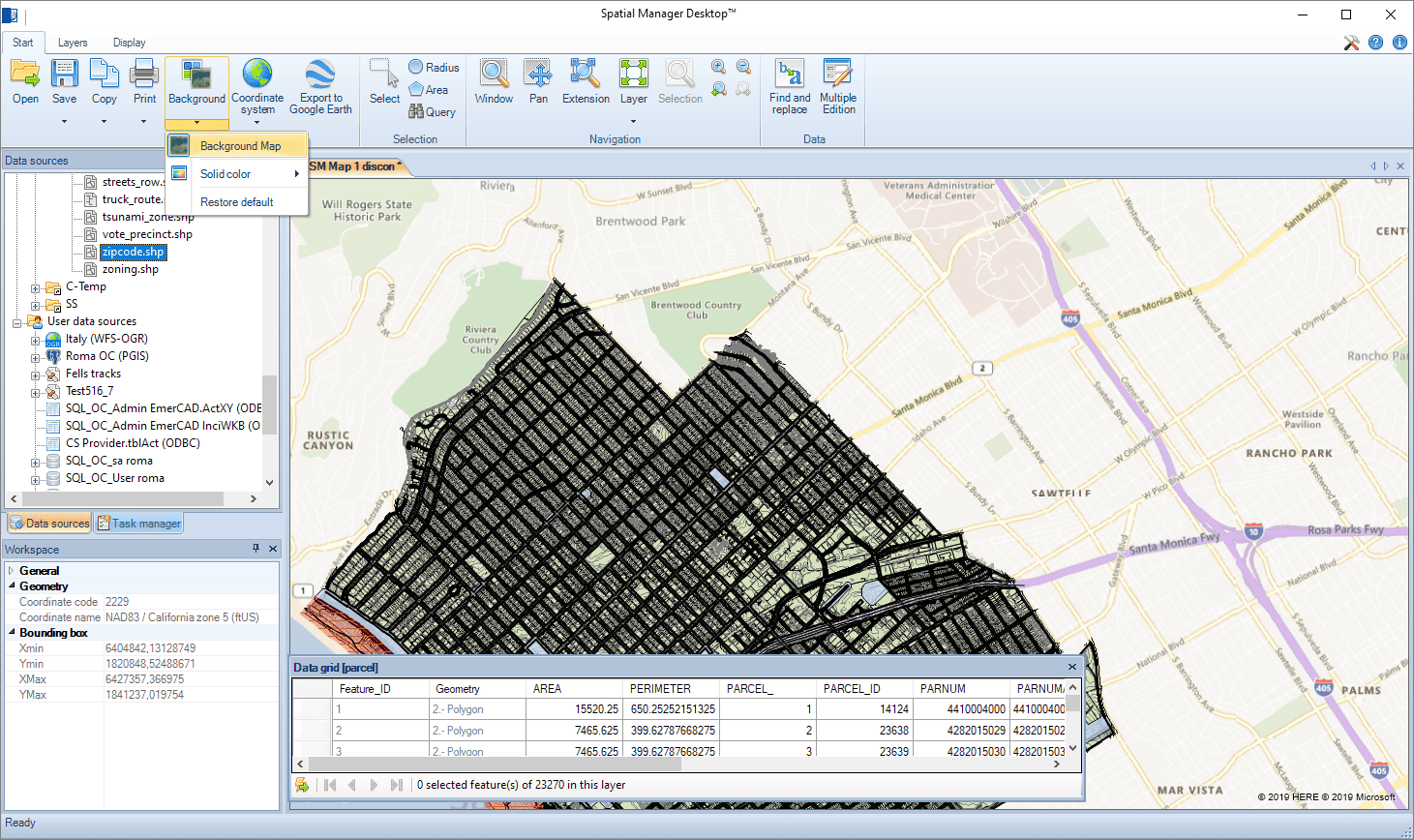Click the Print icon
The image size is (1414, 840).
(144, 74)
